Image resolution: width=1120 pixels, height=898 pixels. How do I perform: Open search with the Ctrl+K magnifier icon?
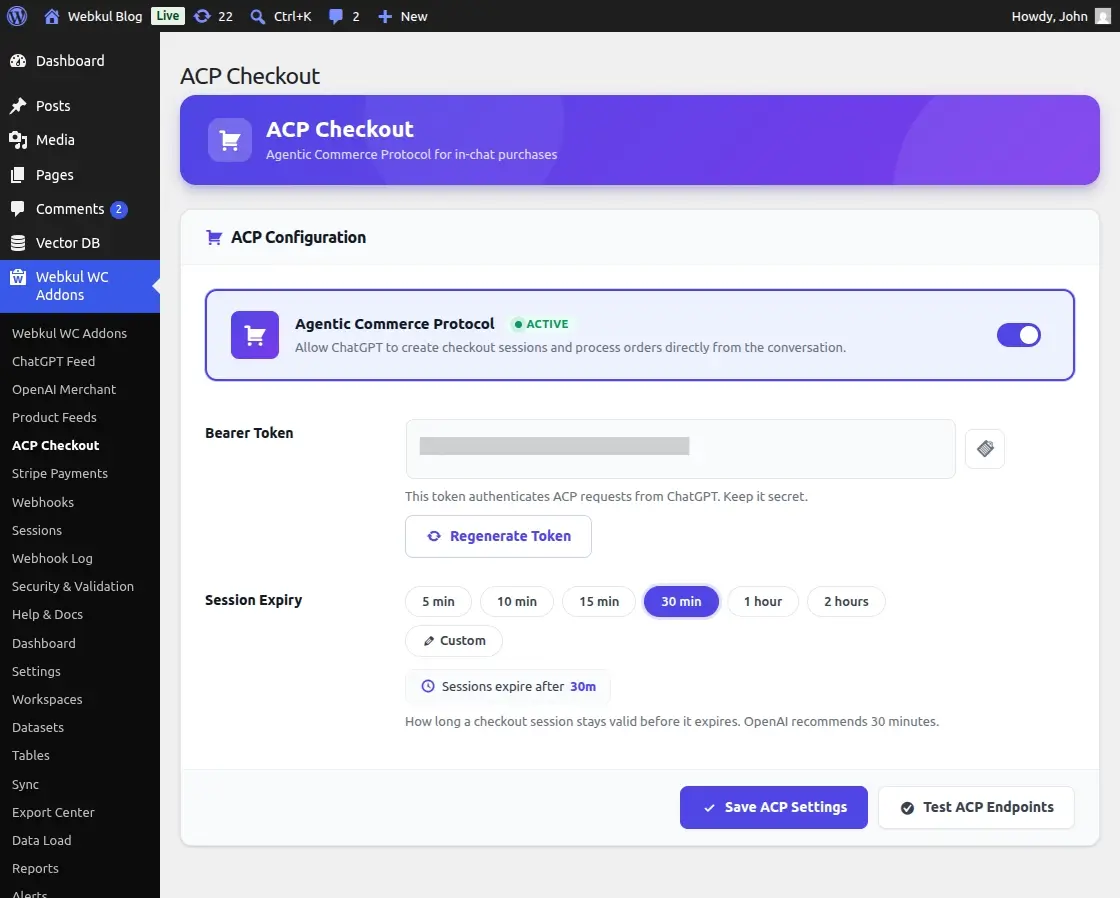[256, 16]
